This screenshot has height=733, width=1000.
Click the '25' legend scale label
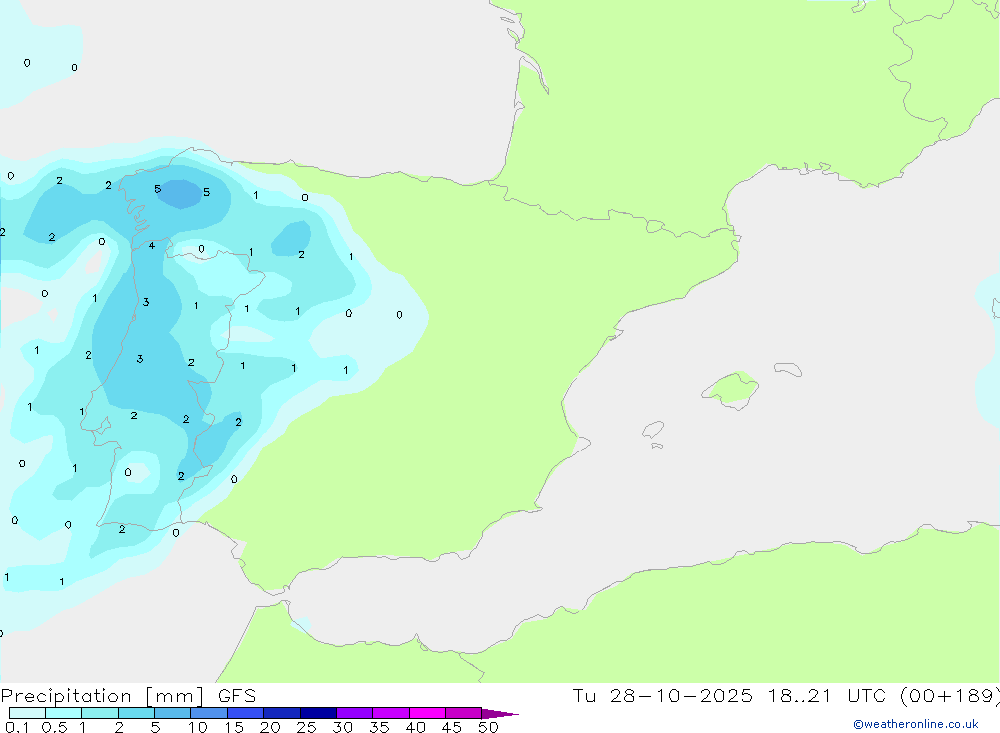point(306,727)
